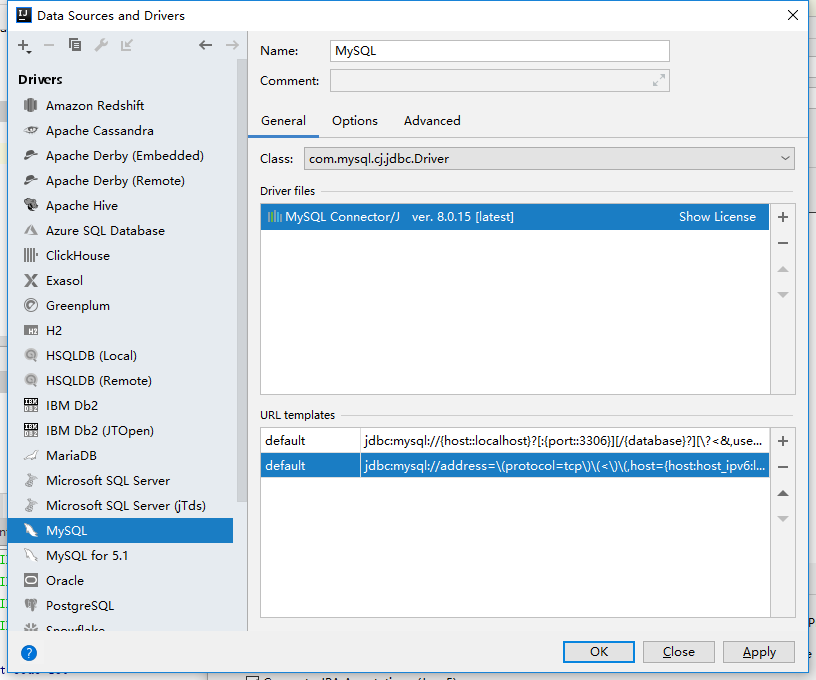Click the Add (+) data source icon

24,46
